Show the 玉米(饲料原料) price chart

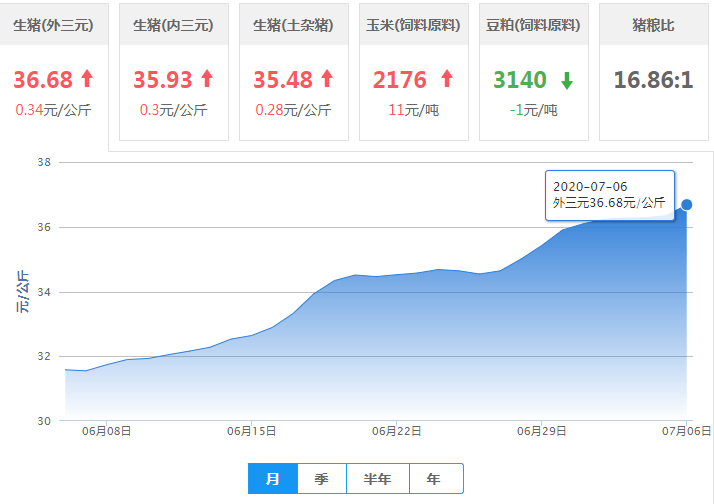click(413, 25)
